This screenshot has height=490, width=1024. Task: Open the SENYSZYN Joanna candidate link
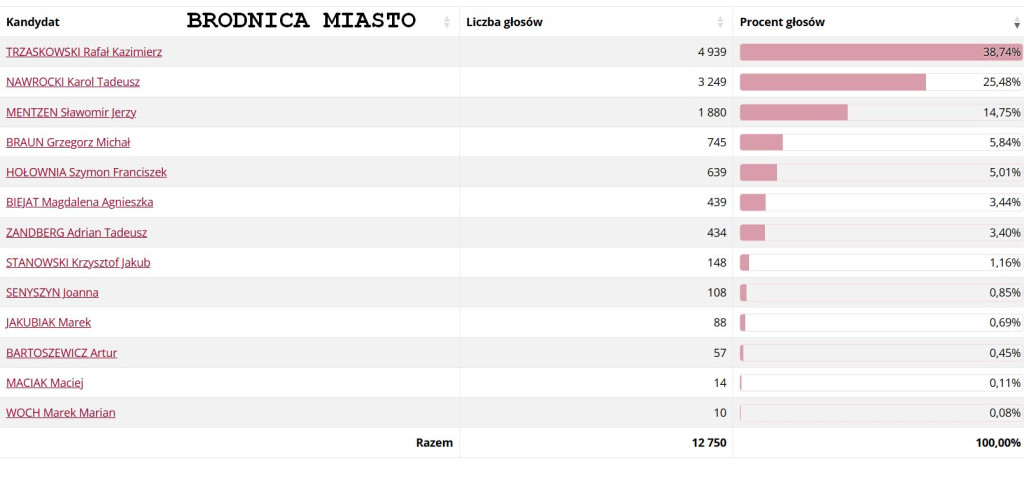pos(52,293)
